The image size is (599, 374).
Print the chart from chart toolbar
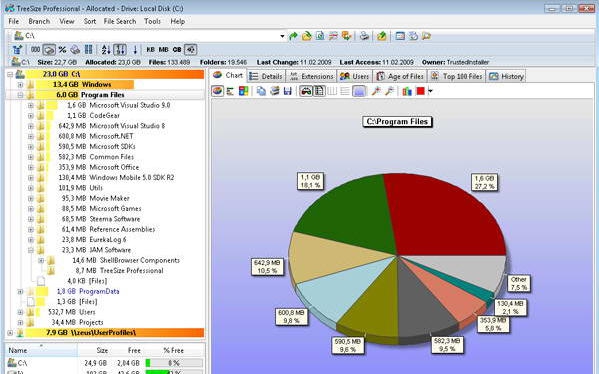(x=275, y=91)
